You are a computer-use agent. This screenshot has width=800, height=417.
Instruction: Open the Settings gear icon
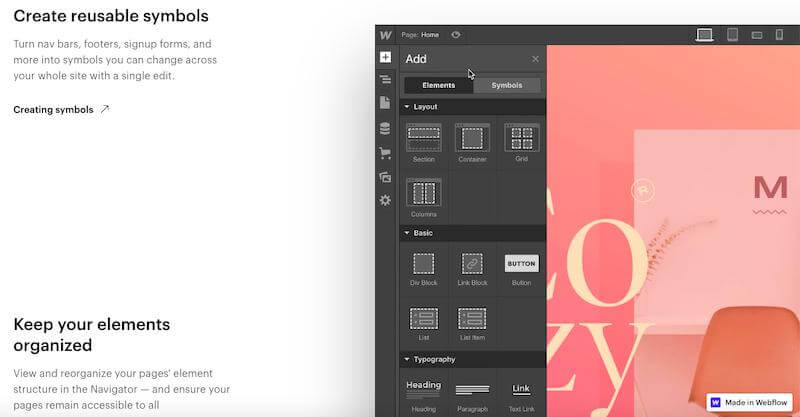[385, 200]
